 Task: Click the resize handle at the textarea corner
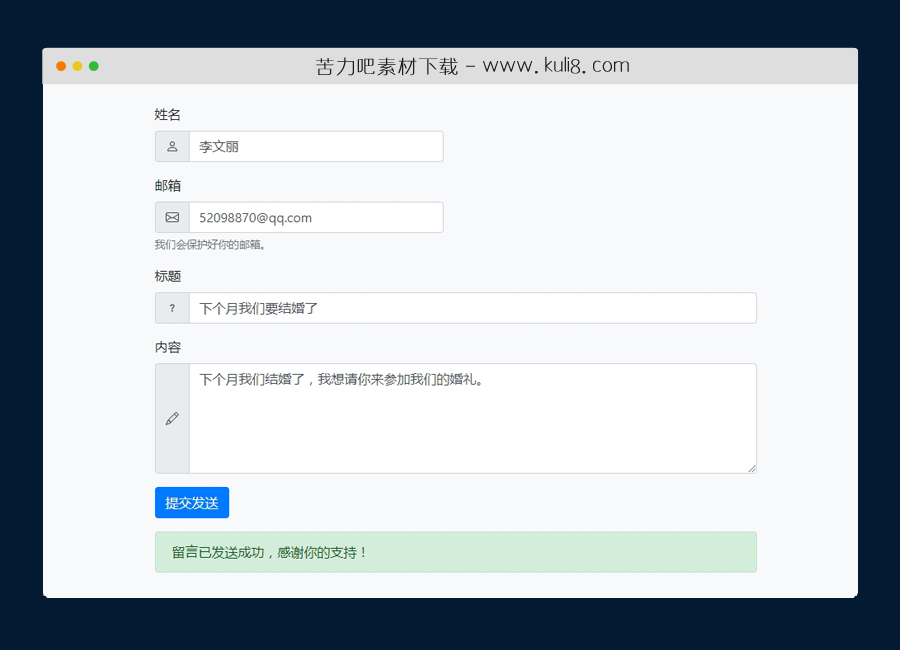[752, 469]
